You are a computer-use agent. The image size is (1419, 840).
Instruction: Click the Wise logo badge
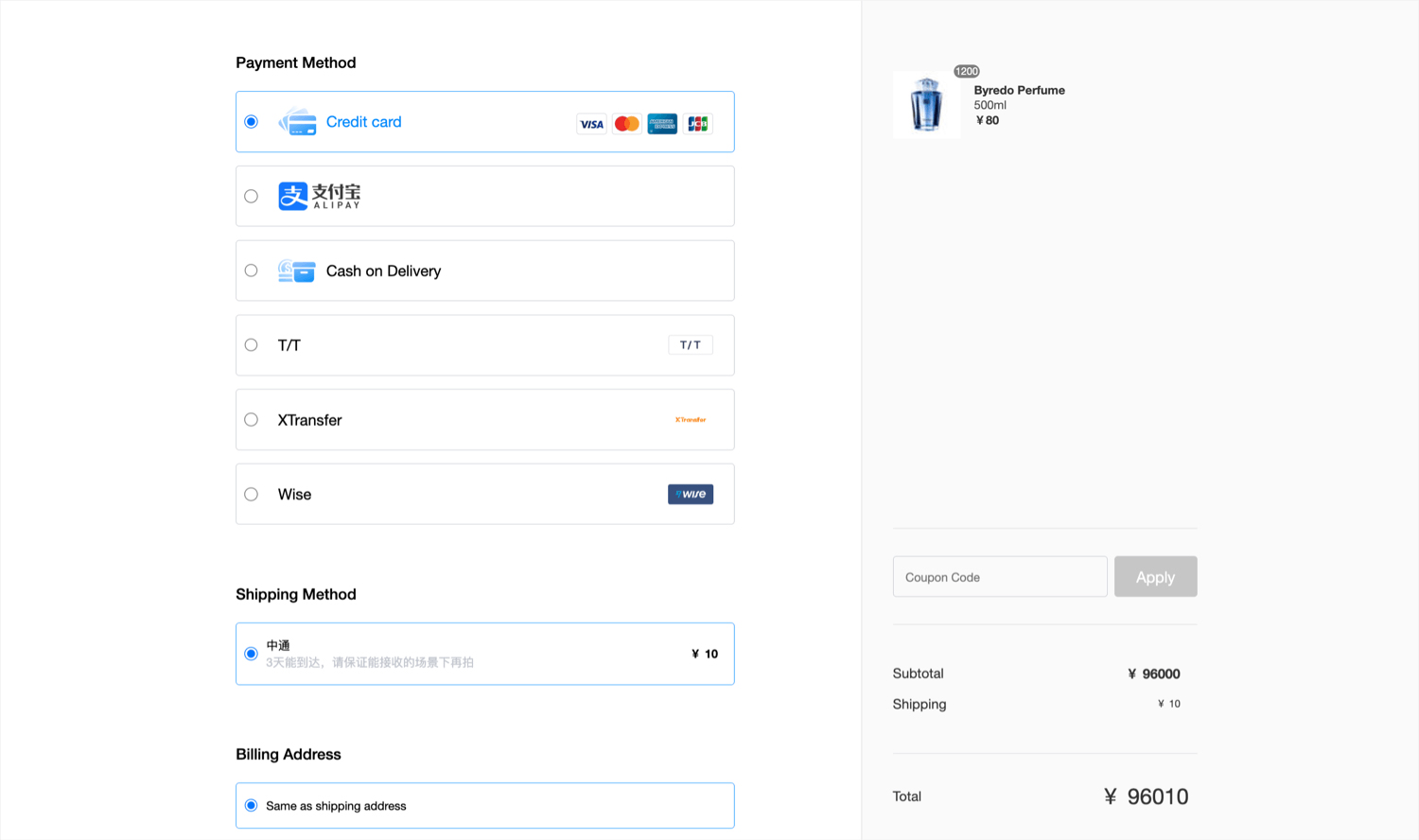(x=691, y=495)
